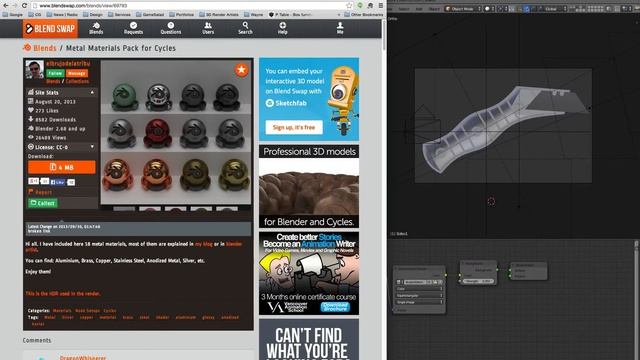Reload the page in browser
The image size is (640, 360).
24,6
